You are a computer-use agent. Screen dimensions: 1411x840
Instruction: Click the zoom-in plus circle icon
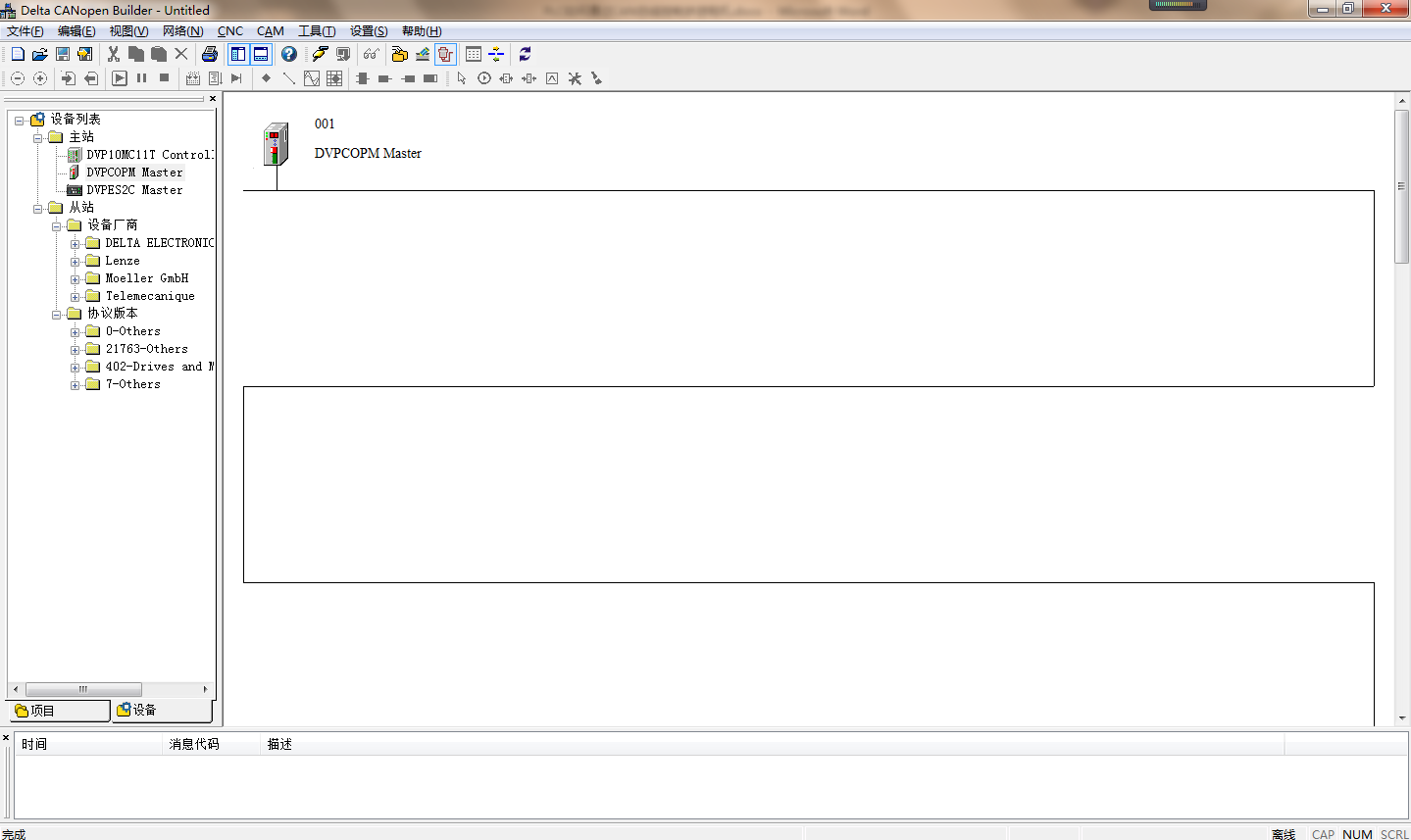point(40,78)
